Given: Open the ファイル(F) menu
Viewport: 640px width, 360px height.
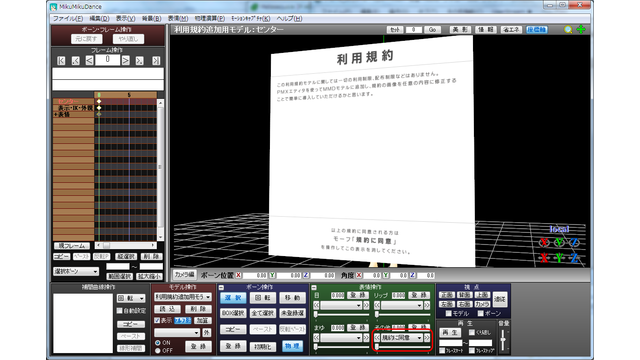Looking at the screenshot, I should point(68,19).
